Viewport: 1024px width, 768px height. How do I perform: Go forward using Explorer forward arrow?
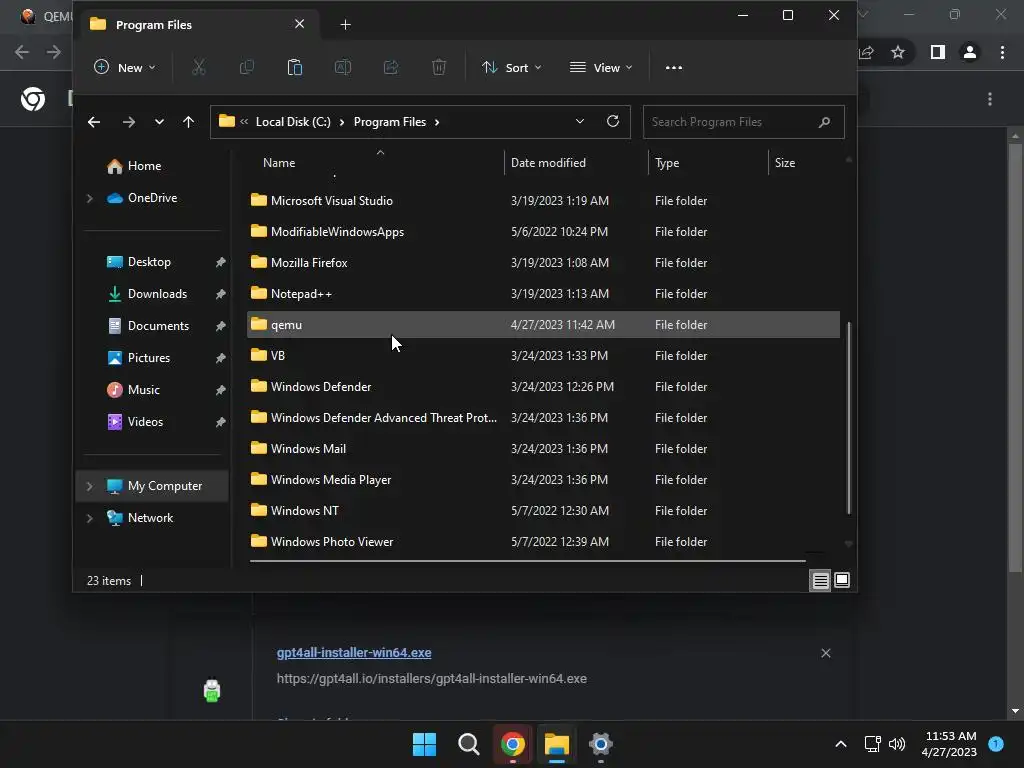[129, 122]
